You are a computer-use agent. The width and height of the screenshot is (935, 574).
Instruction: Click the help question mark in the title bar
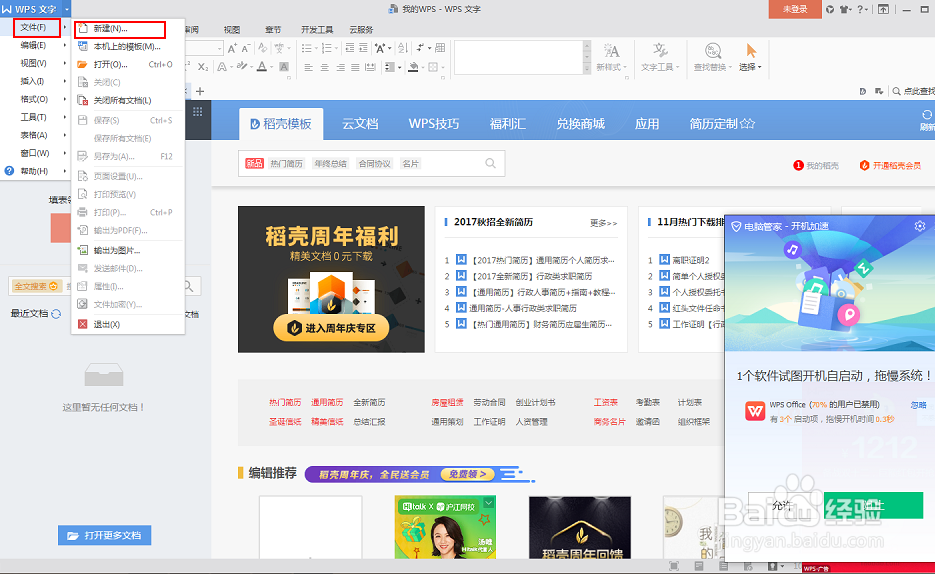(x=860, y=10)
